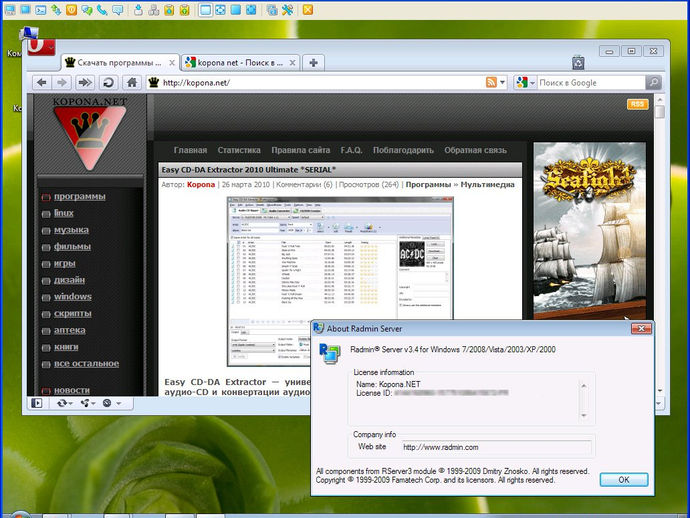Open the 'linux' sidebar category

click(x=64, y=213)
